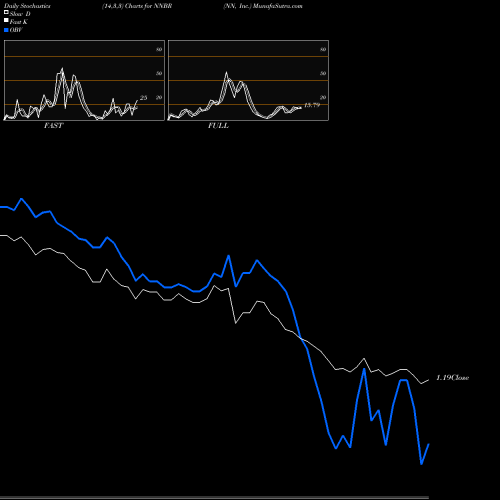
Task: Click the '25' value in the FAST chart
Action: pos(143,98)
